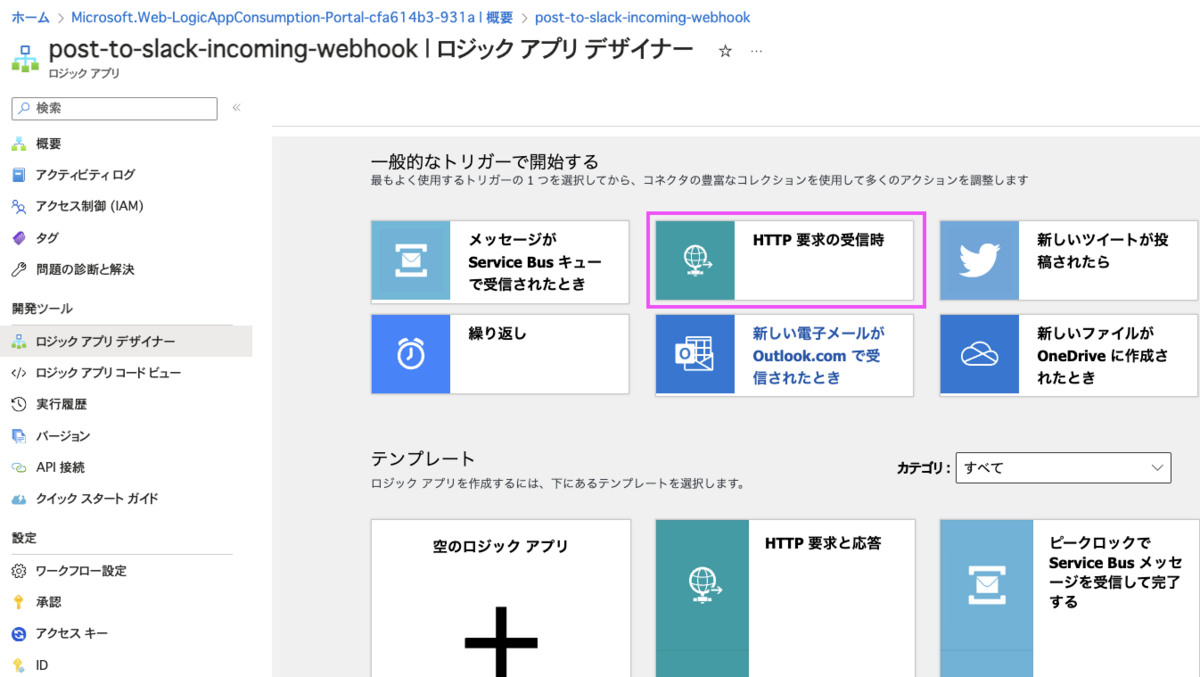Click the sidebar search field
This screenshot has width=1200, height=677.
point(114,108)
